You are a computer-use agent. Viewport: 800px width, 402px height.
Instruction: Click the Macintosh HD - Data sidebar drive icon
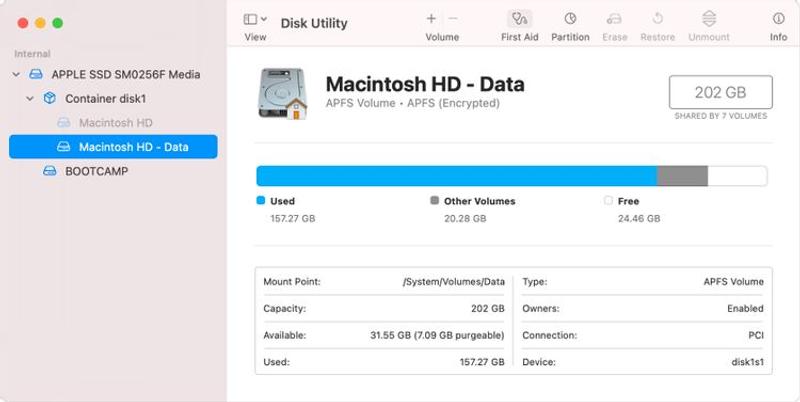63,147
